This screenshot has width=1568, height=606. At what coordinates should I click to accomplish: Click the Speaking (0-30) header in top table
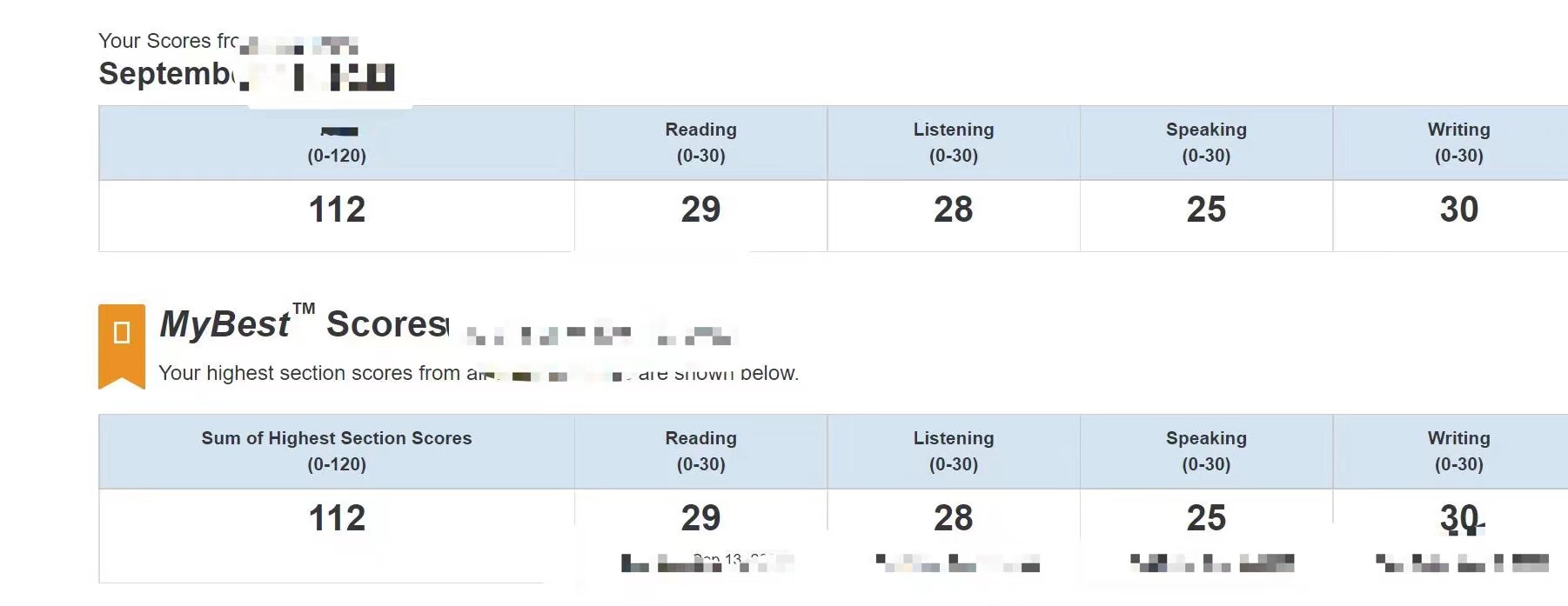[1206, 143]
